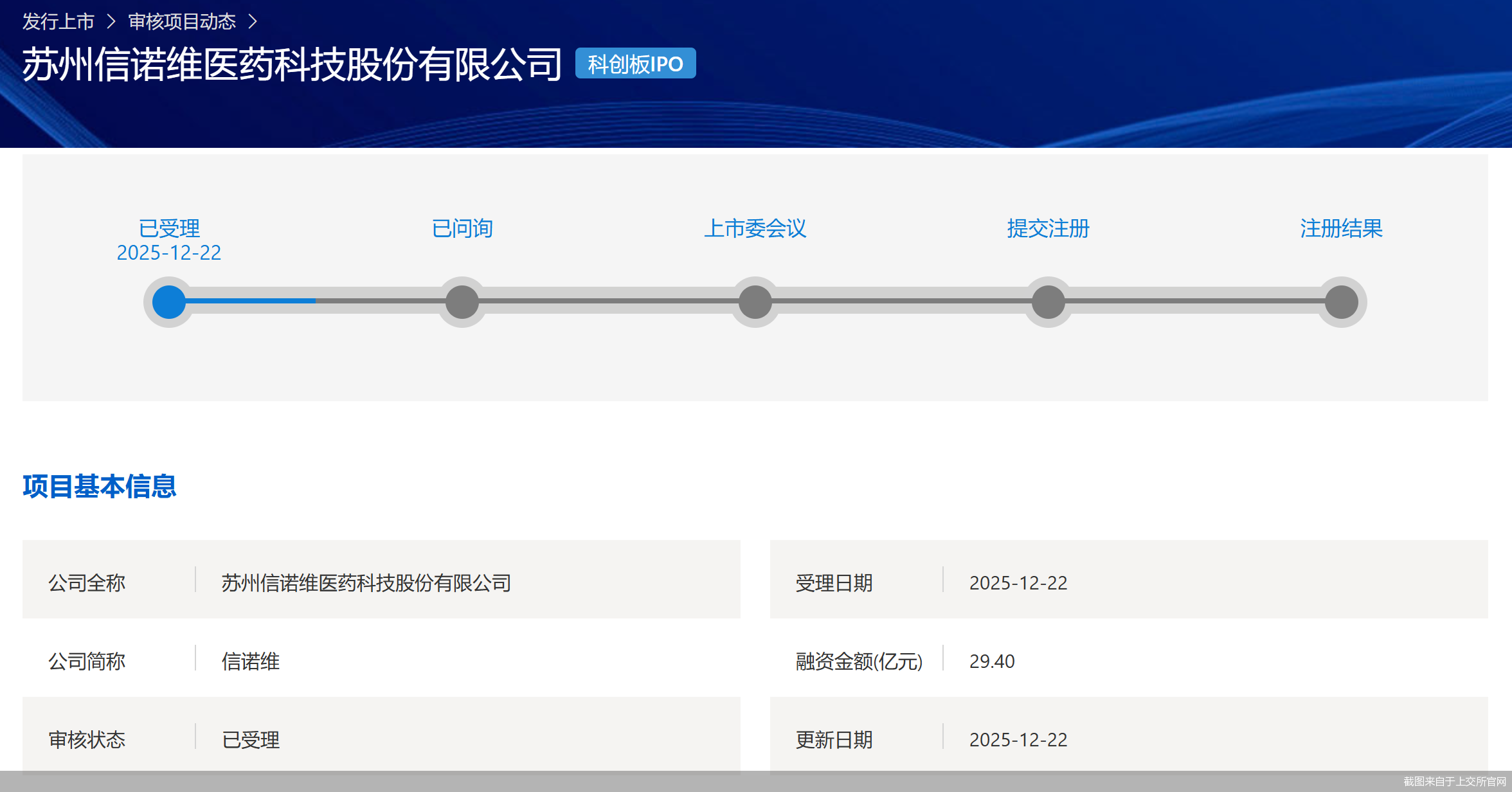Toggle the 已受理 stage highlight
The width and height of the screenshot is (1512, 792).
[x=168, y=228]
